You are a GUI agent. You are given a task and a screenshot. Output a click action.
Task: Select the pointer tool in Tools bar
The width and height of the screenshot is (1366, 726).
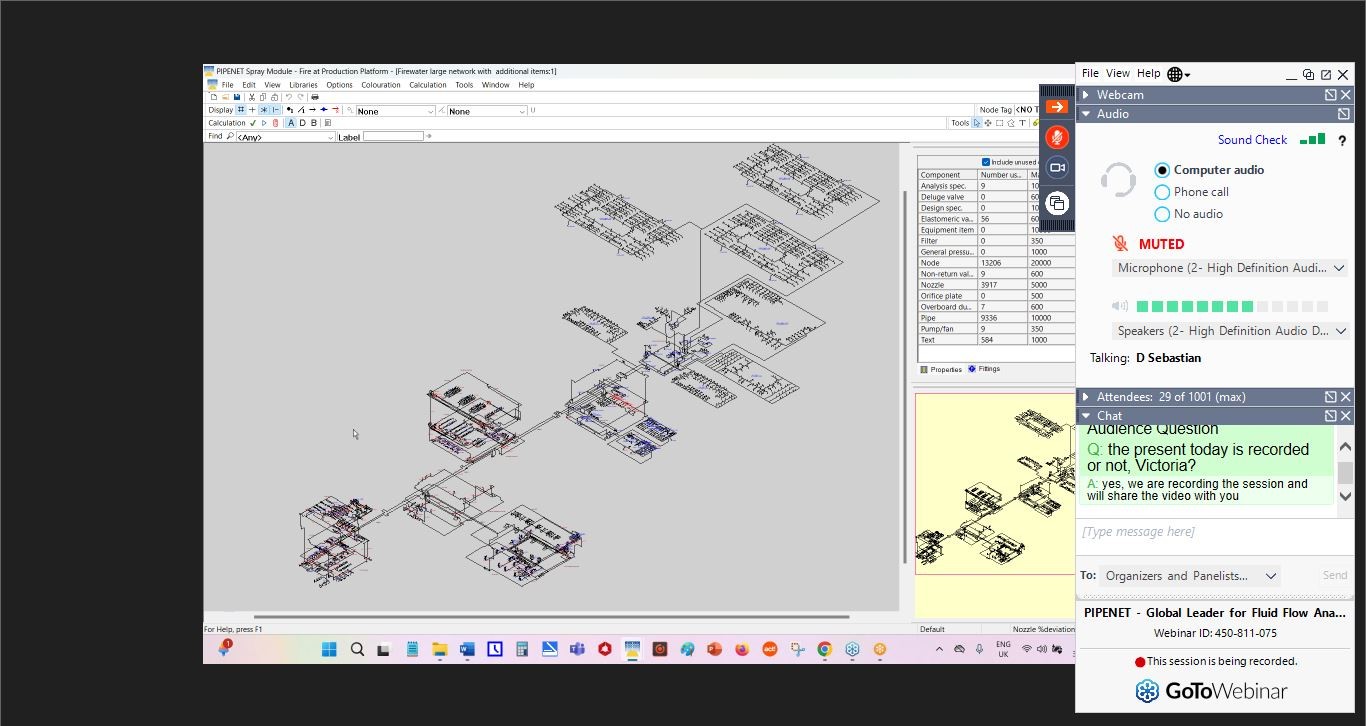977,123
